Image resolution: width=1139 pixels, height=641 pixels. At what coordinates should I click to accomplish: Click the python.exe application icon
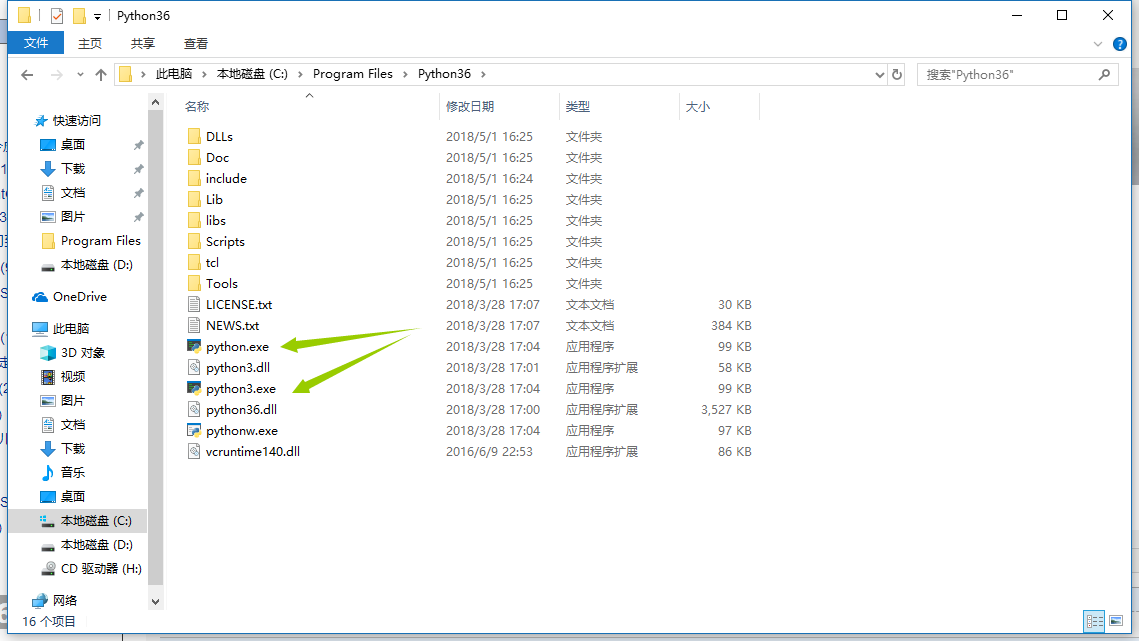coord(194,347)
